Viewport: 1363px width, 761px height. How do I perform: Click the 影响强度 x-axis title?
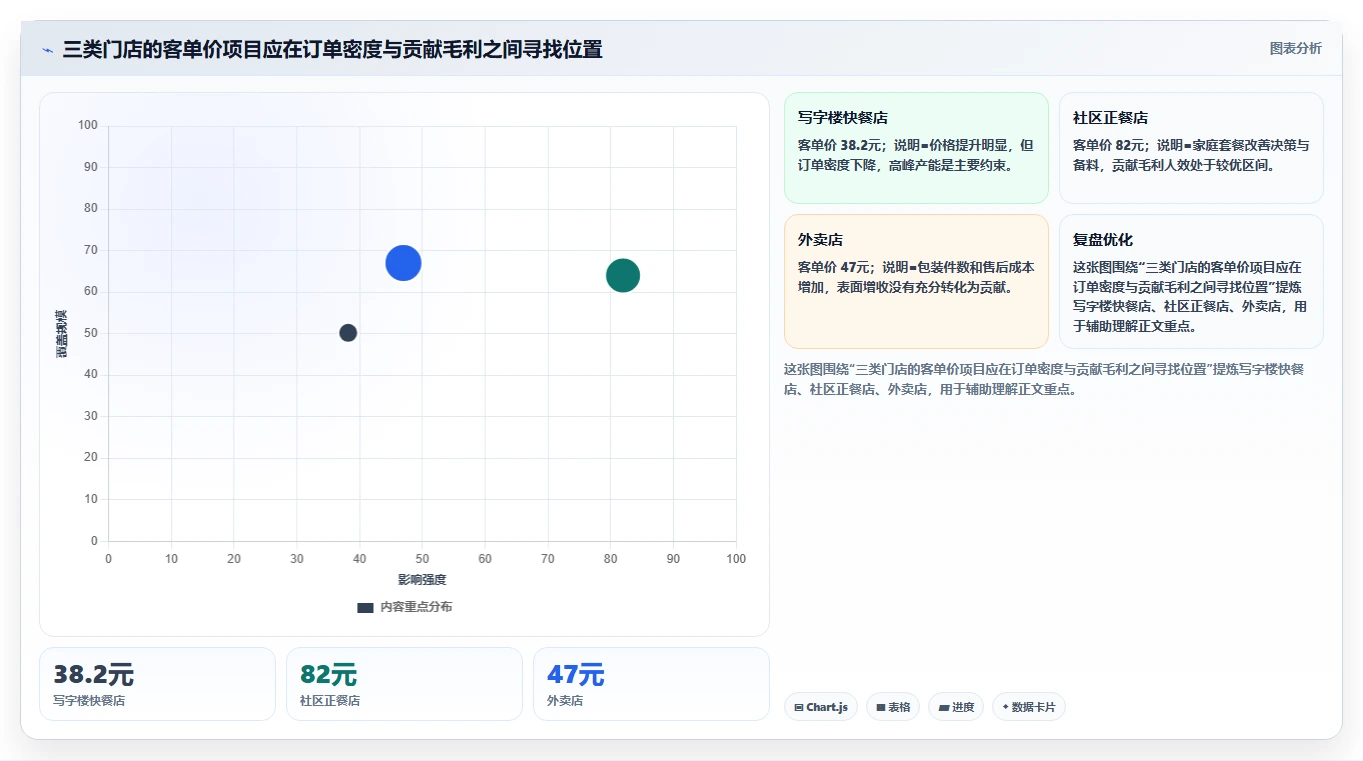(422, 580)
